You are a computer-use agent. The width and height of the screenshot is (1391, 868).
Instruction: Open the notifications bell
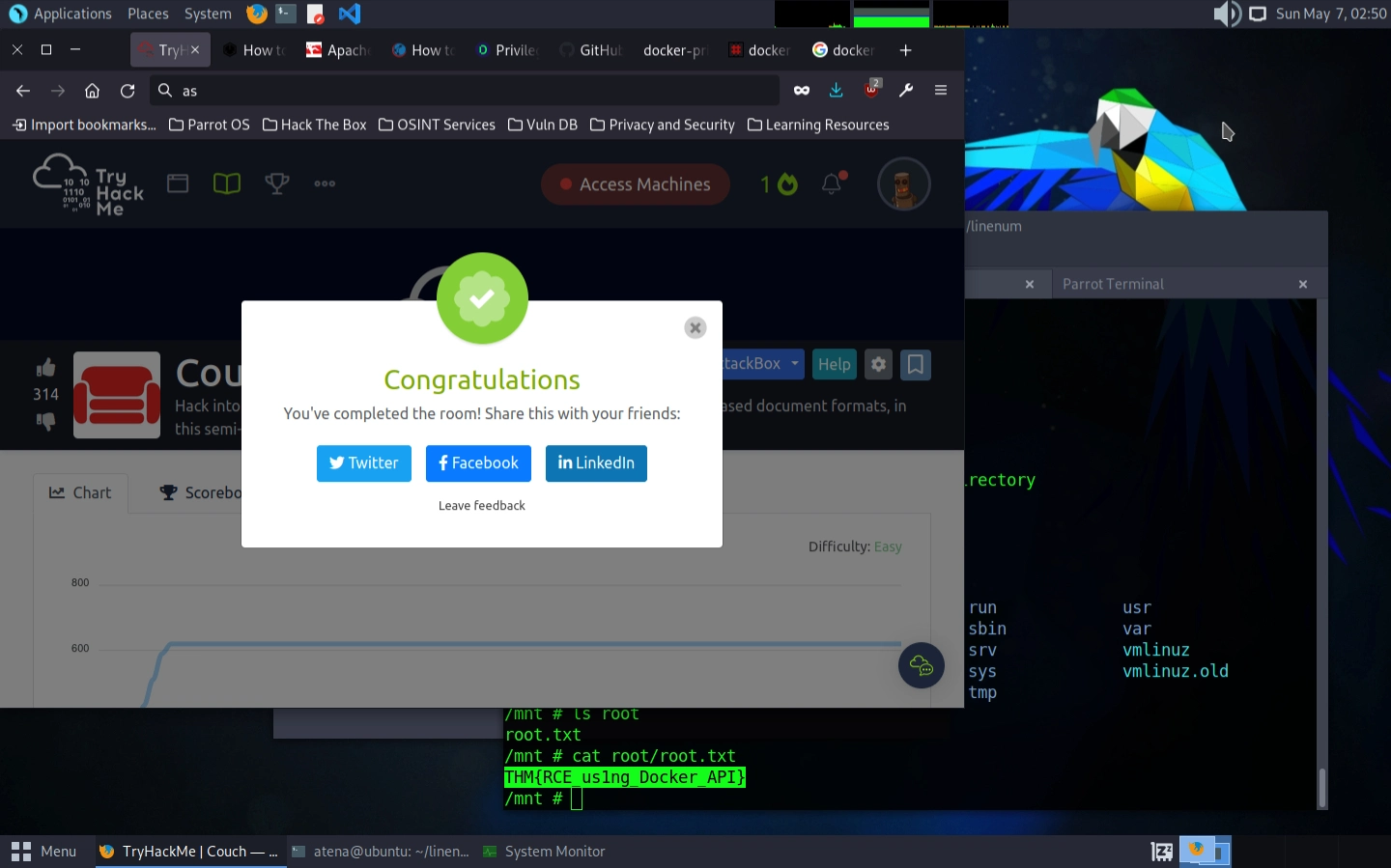[832, 183]
